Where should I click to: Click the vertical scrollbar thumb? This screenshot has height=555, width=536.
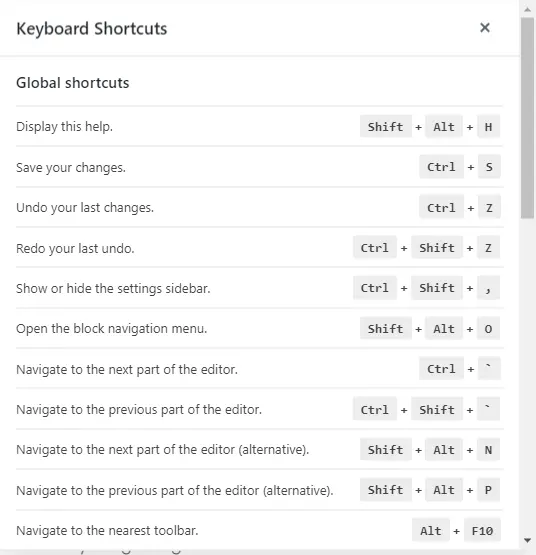click(x=528, y=118)
